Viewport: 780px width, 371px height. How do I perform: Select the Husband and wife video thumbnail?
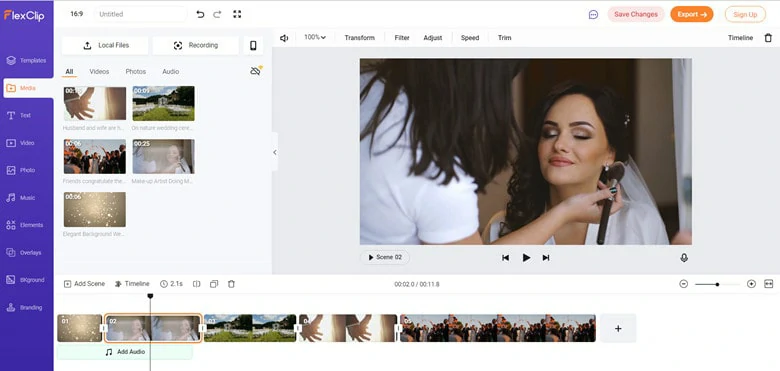[x=95, y=103]
